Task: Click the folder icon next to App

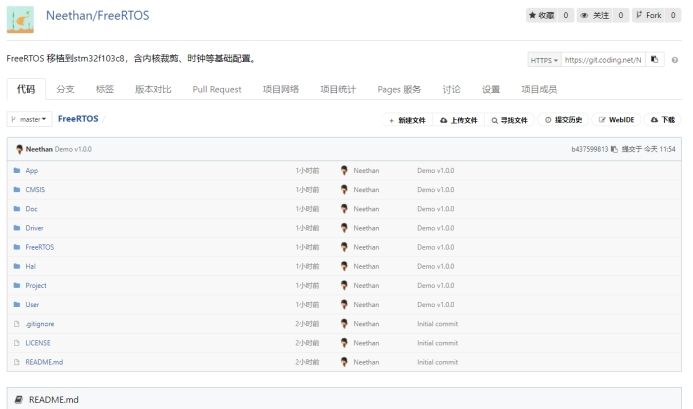Action: click(x=17, y=170)
